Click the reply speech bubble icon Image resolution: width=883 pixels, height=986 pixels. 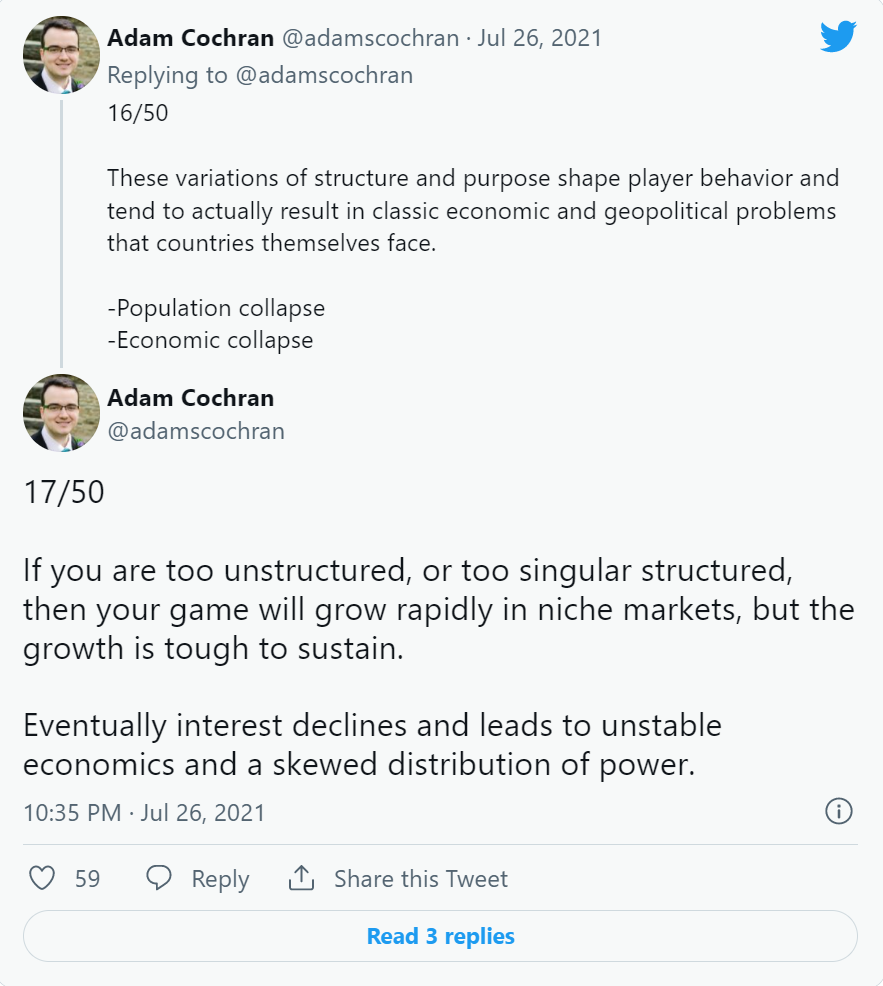(x=160, y=878)
